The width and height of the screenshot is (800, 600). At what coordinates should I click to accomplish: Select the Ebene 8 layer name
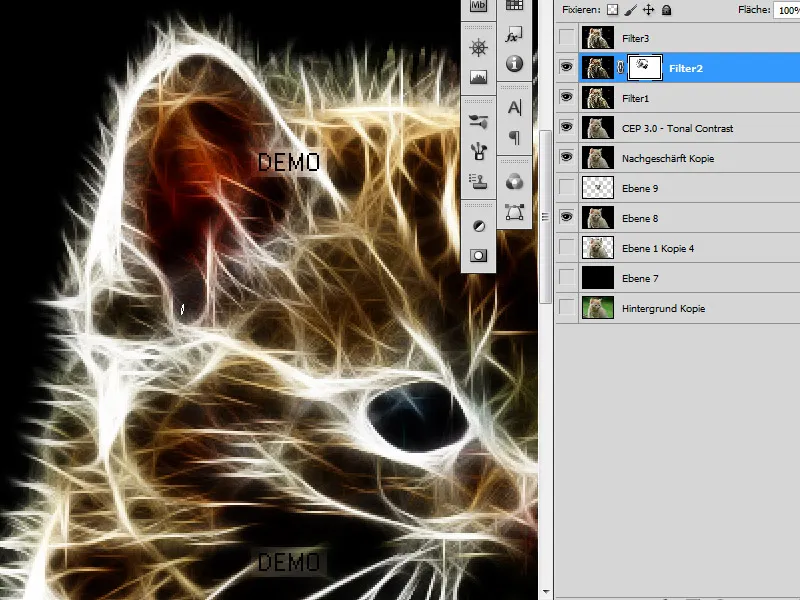click(x=640, y=218)
